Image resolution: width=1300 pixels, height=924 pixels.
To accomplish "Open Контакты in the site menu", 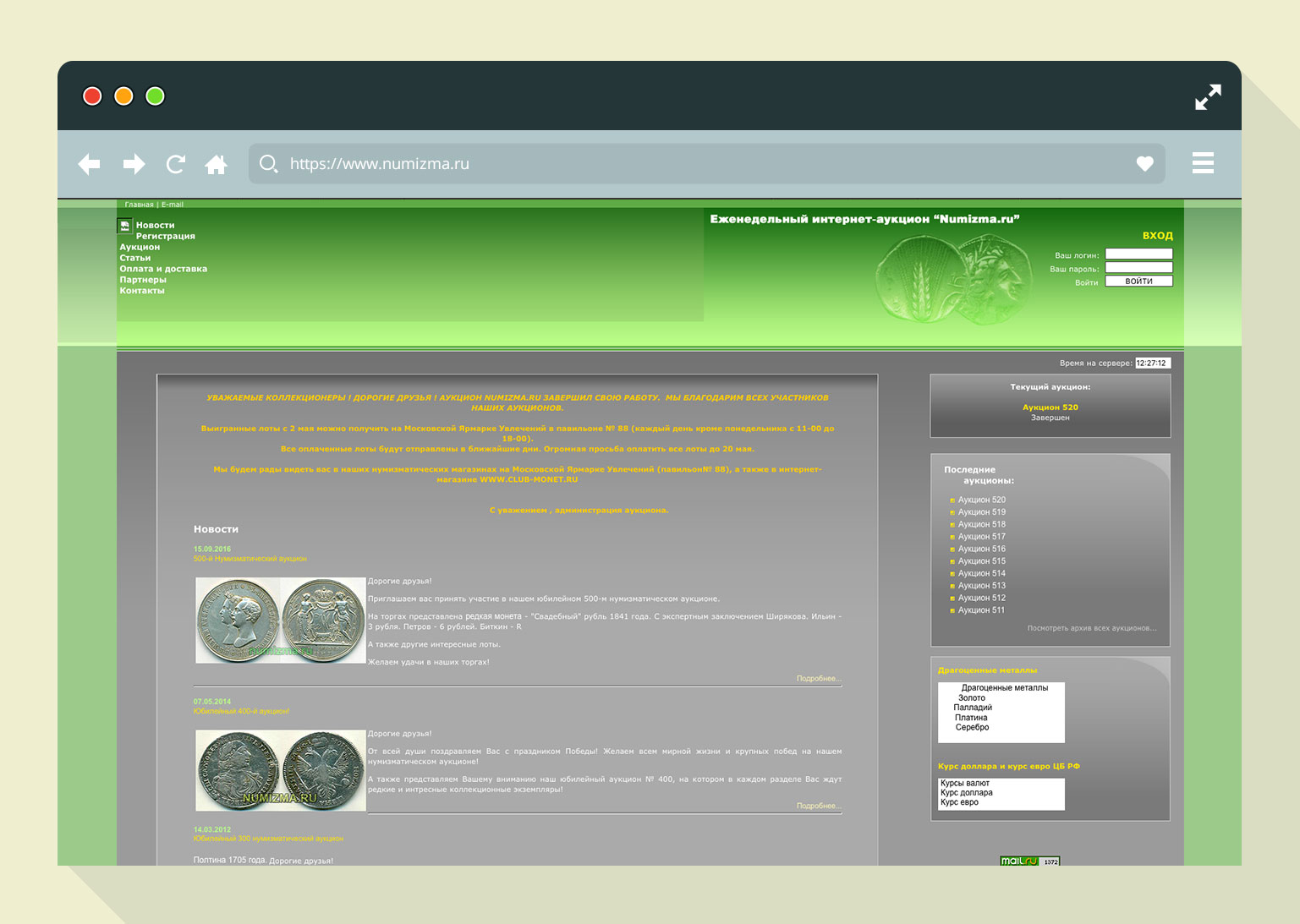I will [142, 291].
